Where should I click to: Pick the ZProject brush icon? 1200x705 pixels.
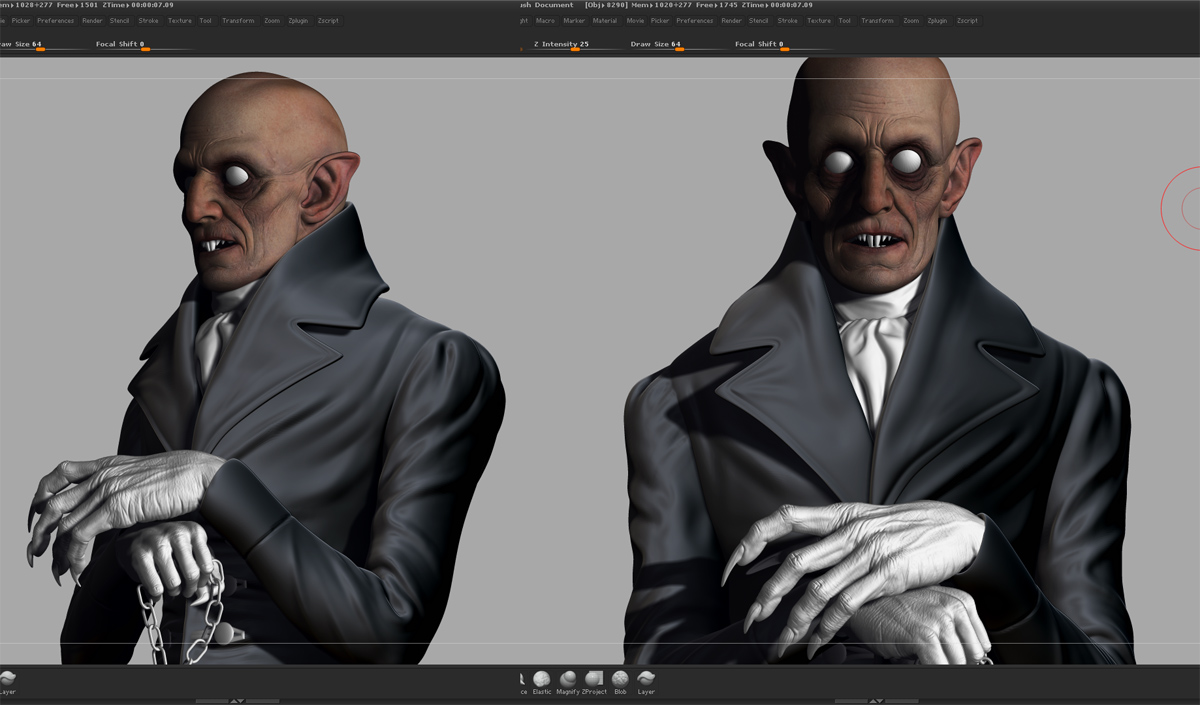(594, 682)
